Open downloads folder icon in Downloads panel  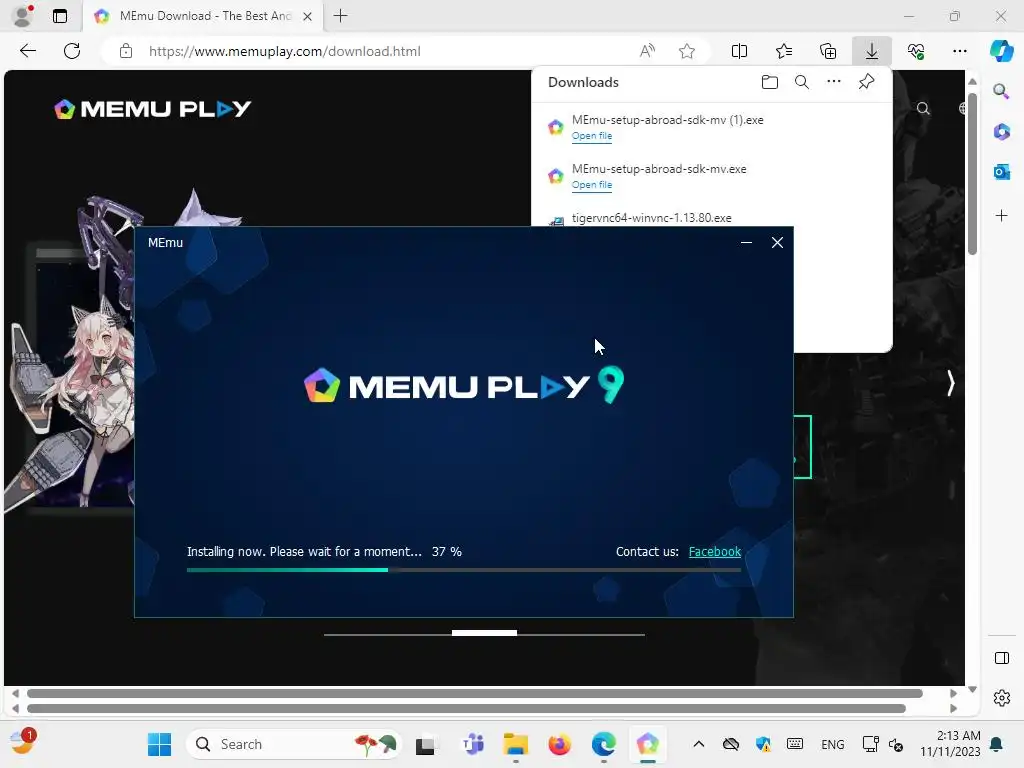(x=769, y=82)
